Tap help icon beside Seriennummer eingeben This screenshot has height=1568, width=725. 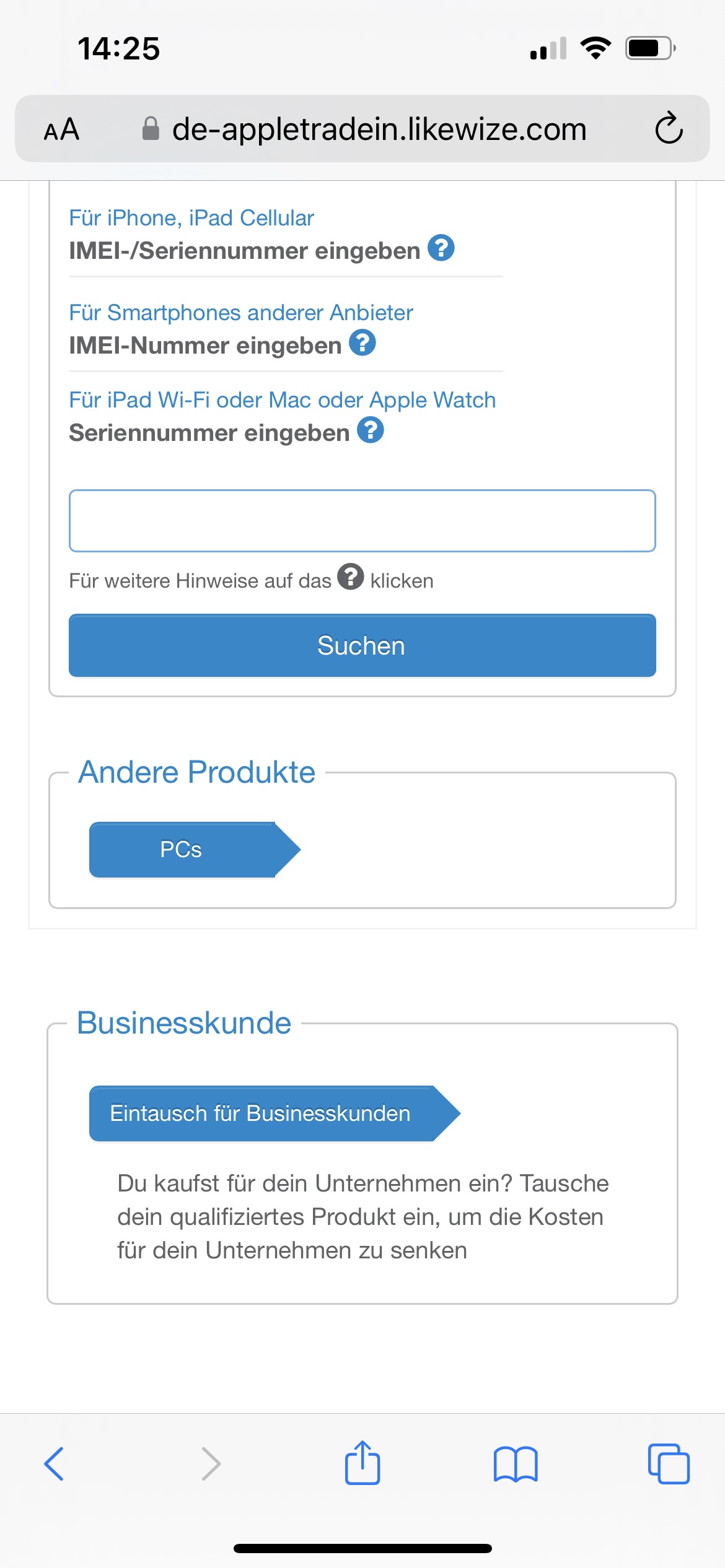(x=371, y=430)
